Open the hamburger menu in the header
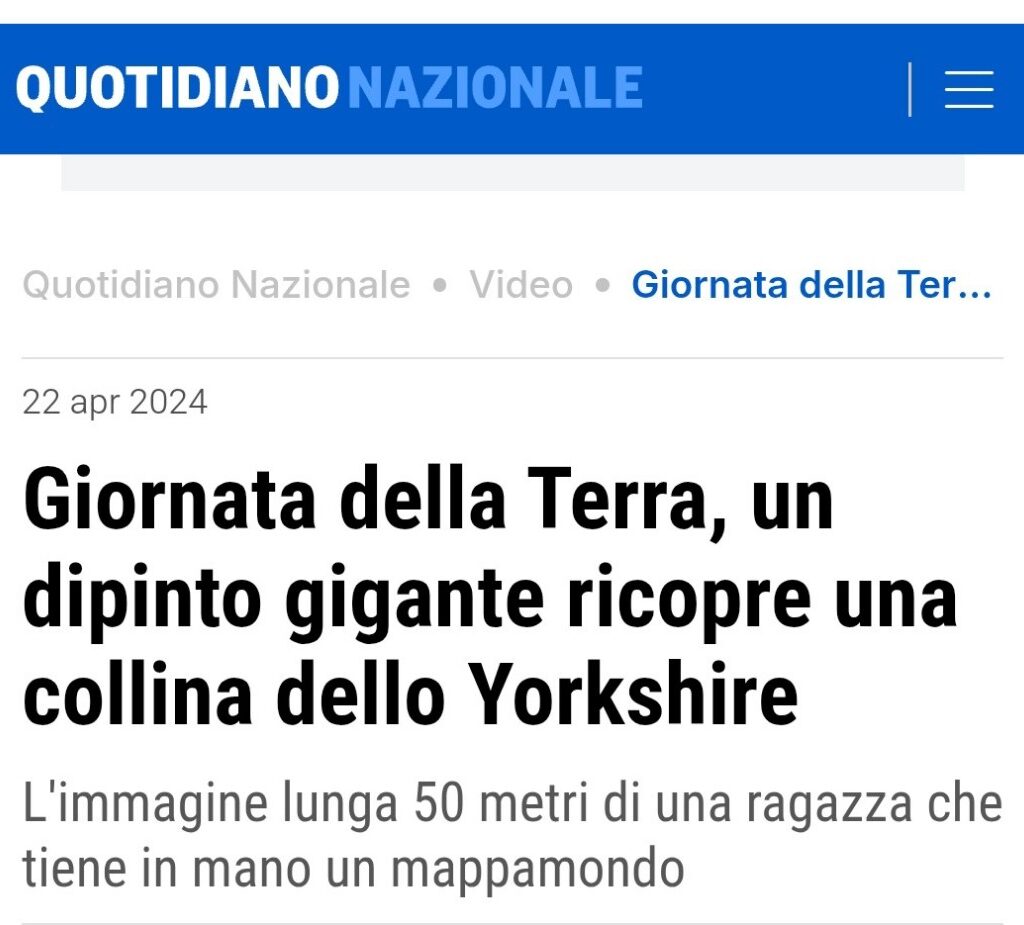The image size is (1024, 925). tap(969, 89)
